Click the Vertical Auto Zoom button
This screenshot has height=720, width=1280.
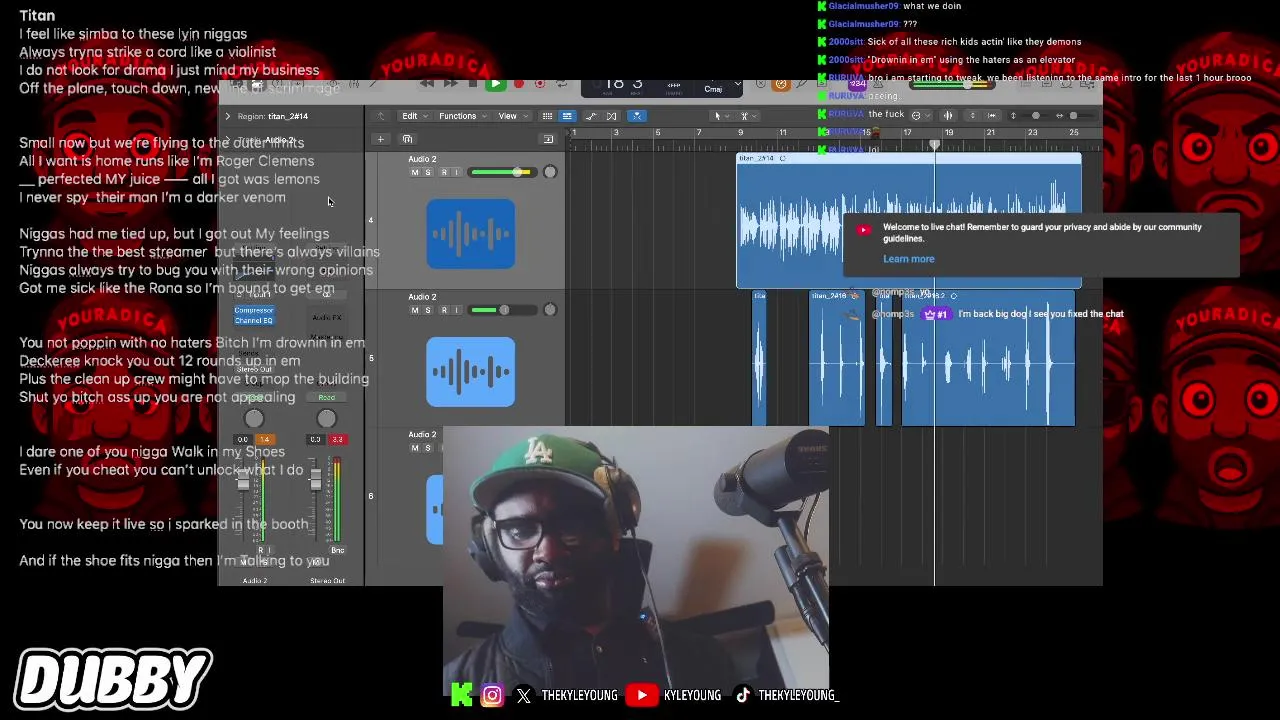pyautogui.click(x=972, y=116)
